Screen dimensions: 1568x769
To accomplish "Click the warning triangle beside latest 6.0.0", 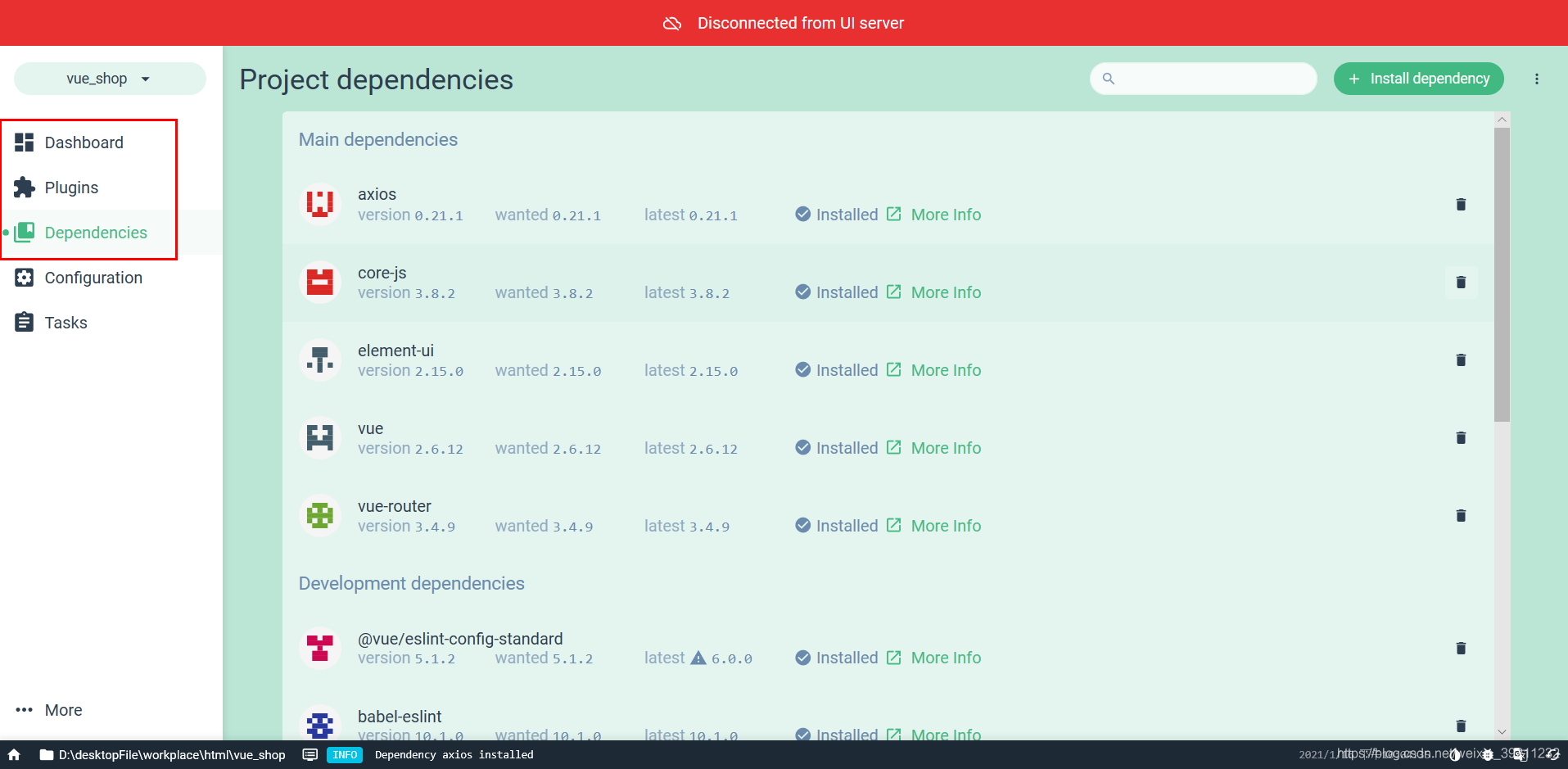I will click(698, 658).
